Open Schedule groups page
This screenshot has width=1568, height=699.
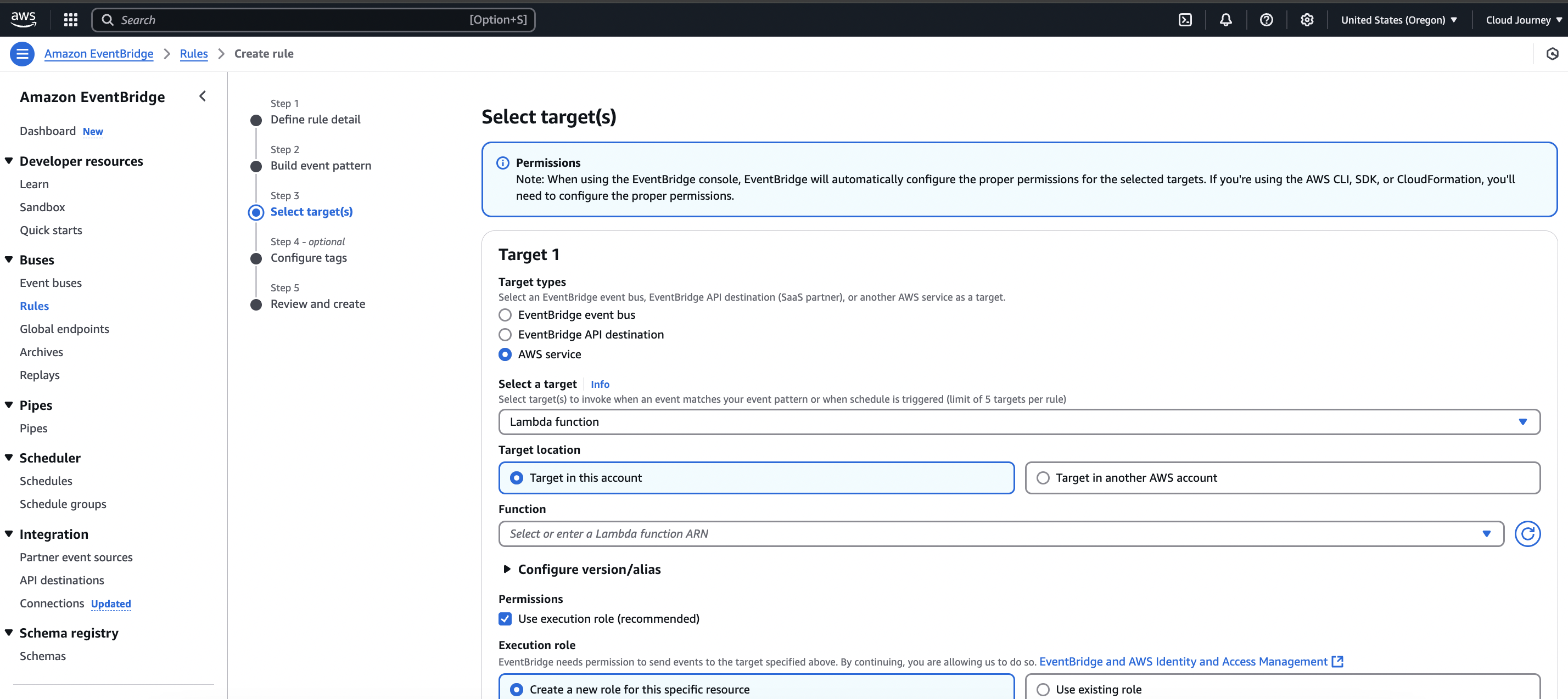[63, 504]
